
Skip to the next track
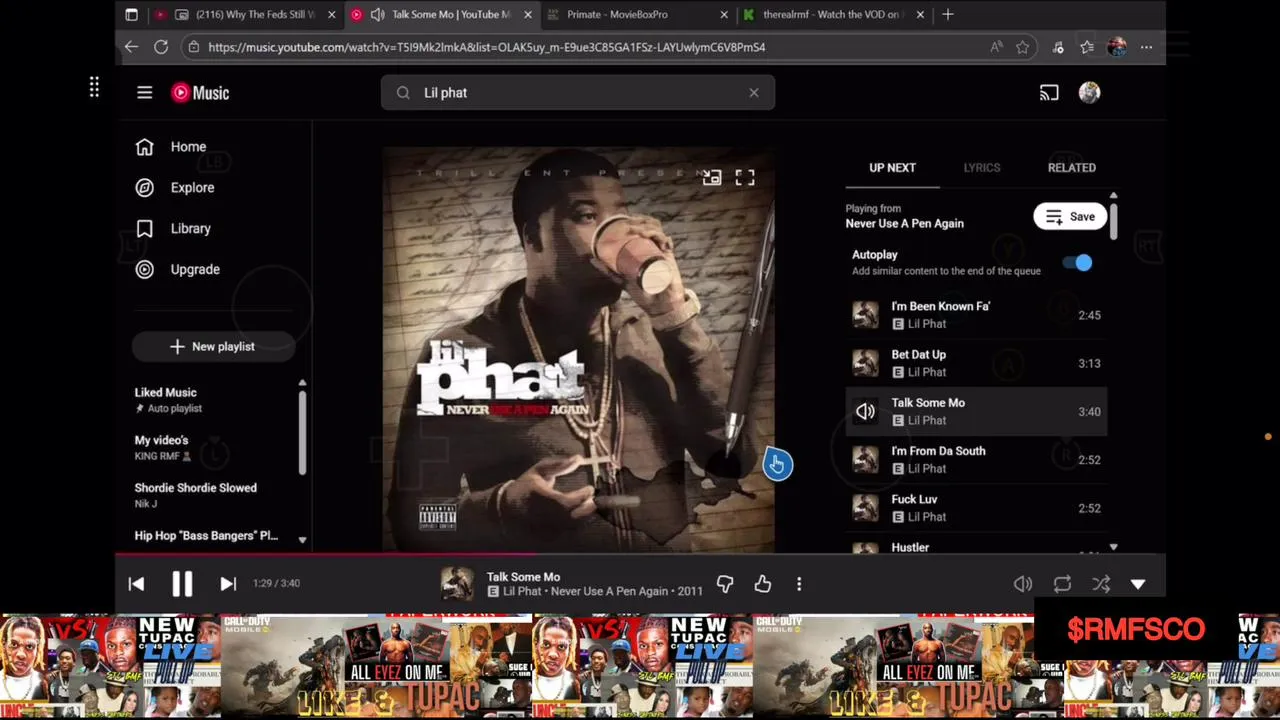pos(228,584)
